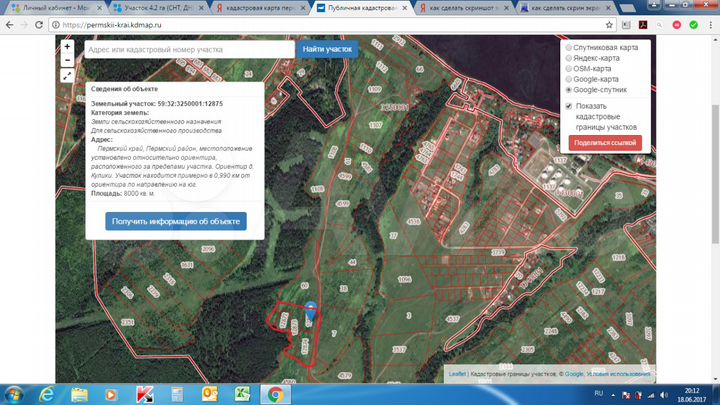
Task: Click Получить информацию об объекте button
Action: tap(175, 221)
